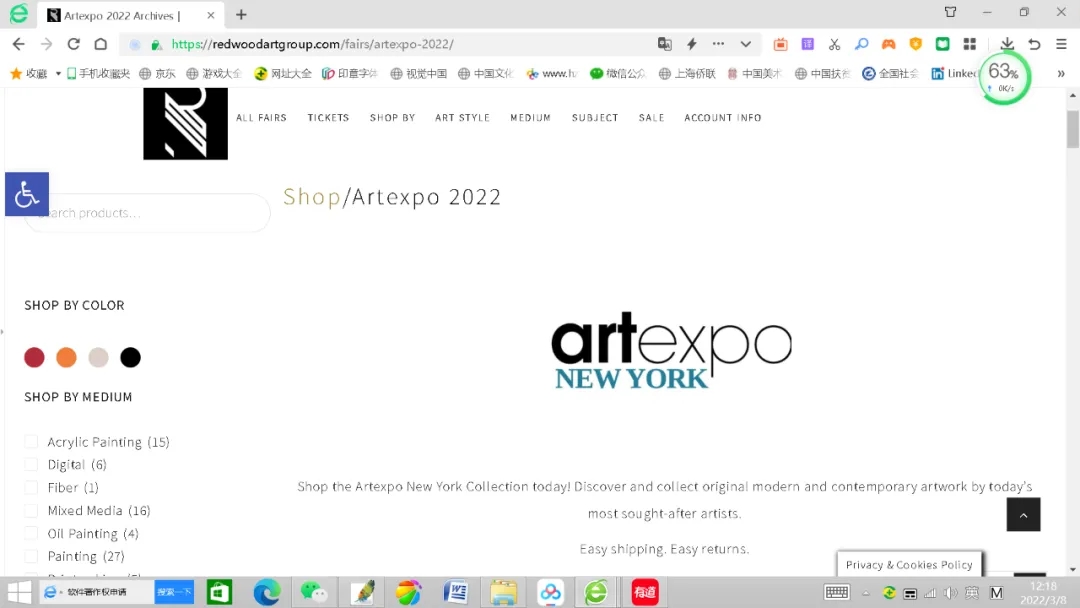Click the scissors screenshot tool icon

[834, 44]
